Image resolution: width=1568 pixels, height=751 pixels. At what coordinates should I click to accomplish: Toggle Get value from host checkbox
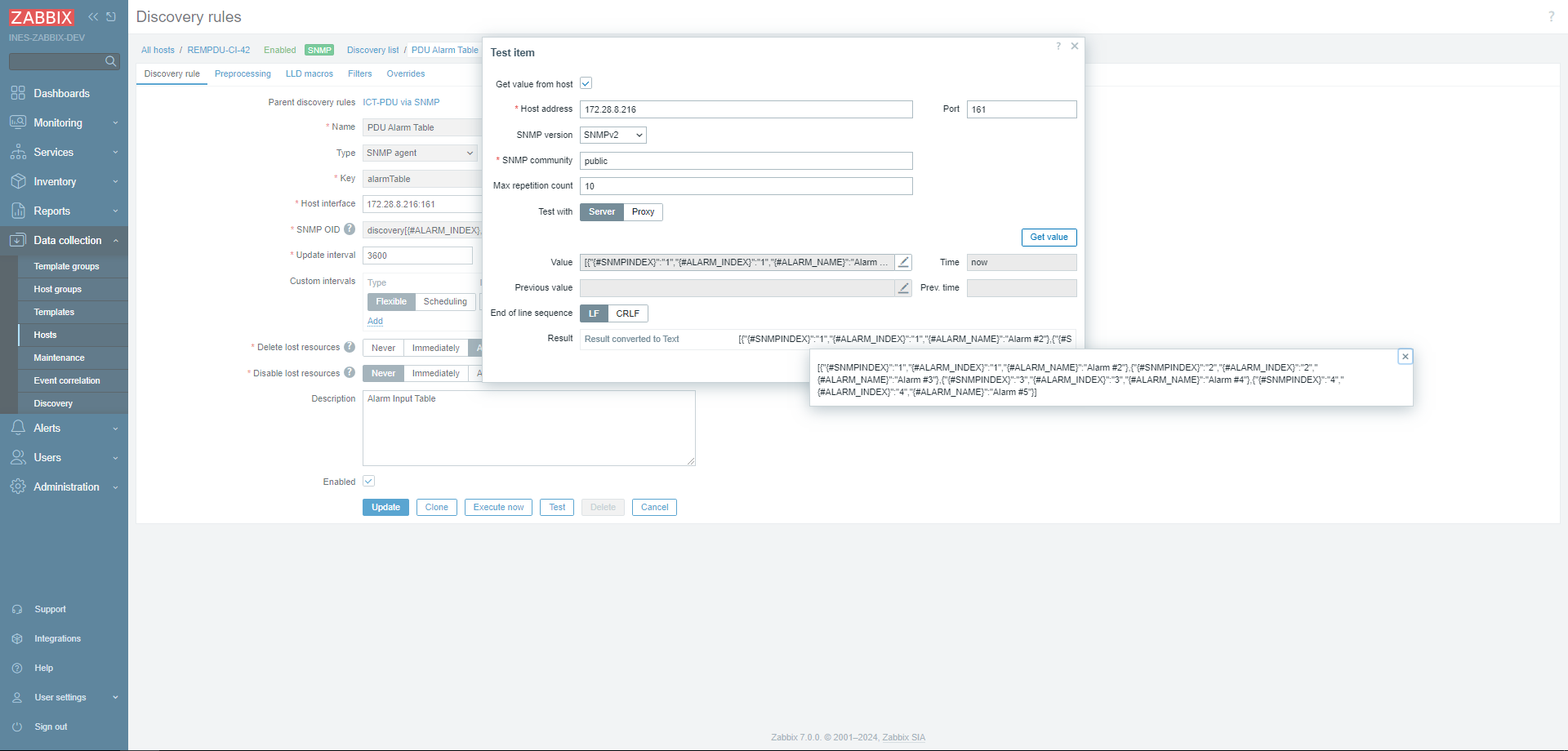(x=586, y=83)
